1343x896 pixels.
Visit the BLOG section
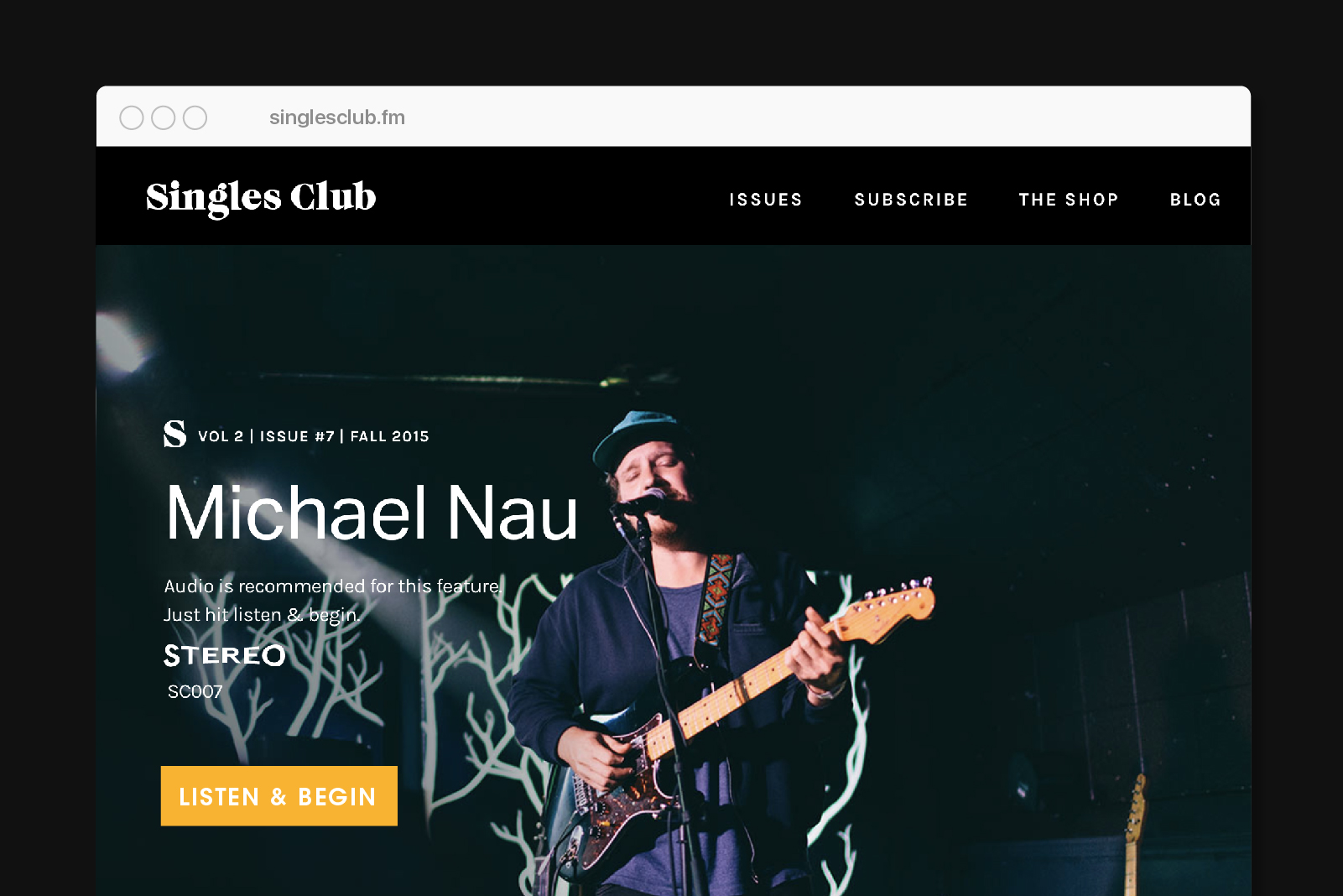1195,200
